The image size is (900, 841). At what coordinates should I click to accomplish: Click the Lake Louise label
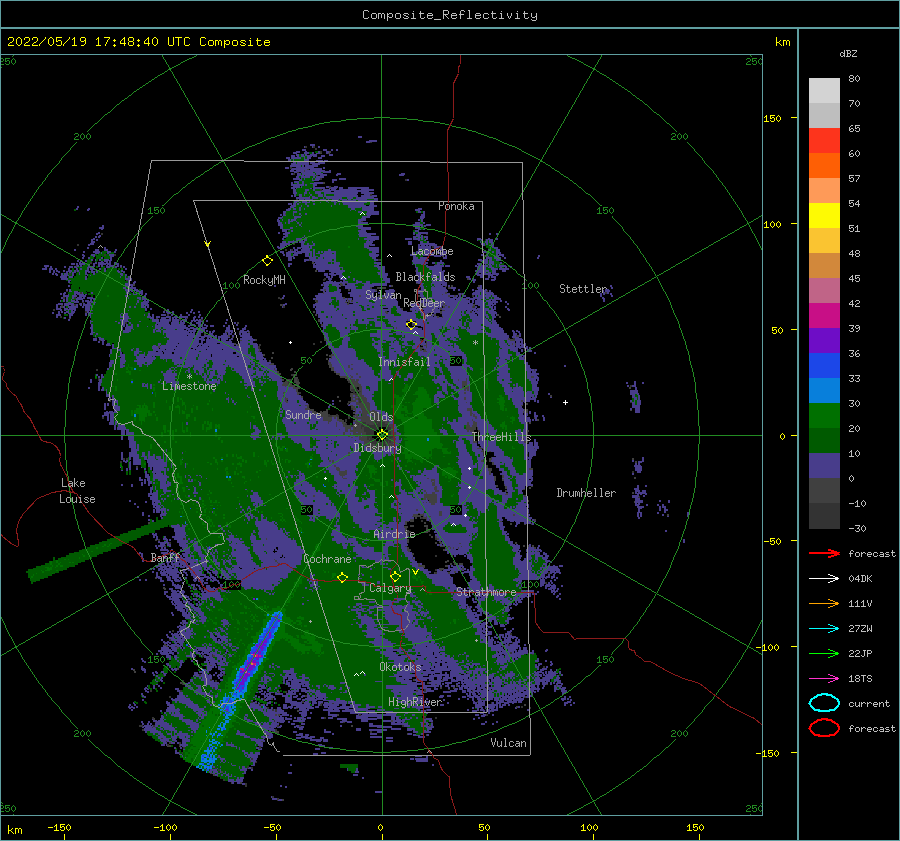(x=77, y=491)
